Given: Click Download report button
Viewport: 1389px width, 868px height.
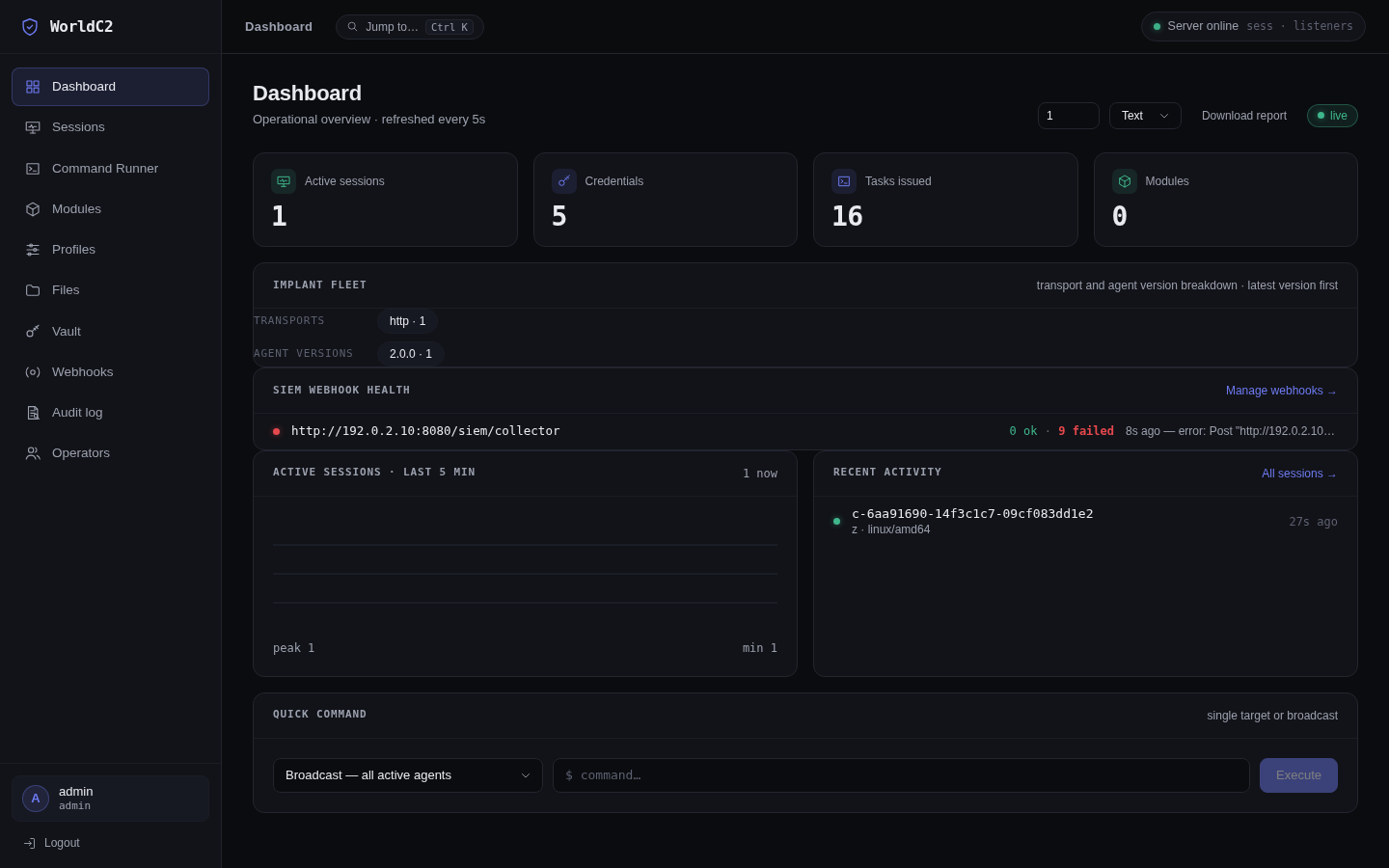Looking at the screenshot, I should 1244,116.
